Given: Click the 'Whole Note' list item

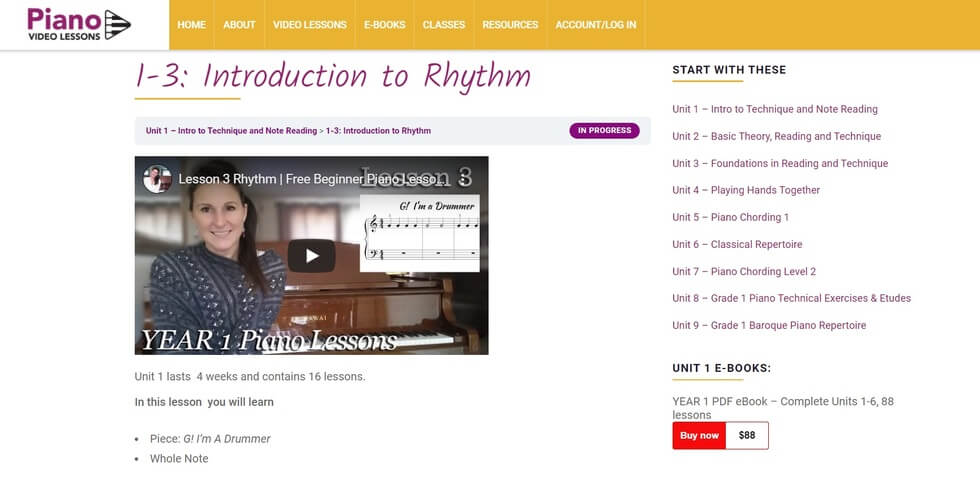Looking at the screenshot, I should pos(179,459).
